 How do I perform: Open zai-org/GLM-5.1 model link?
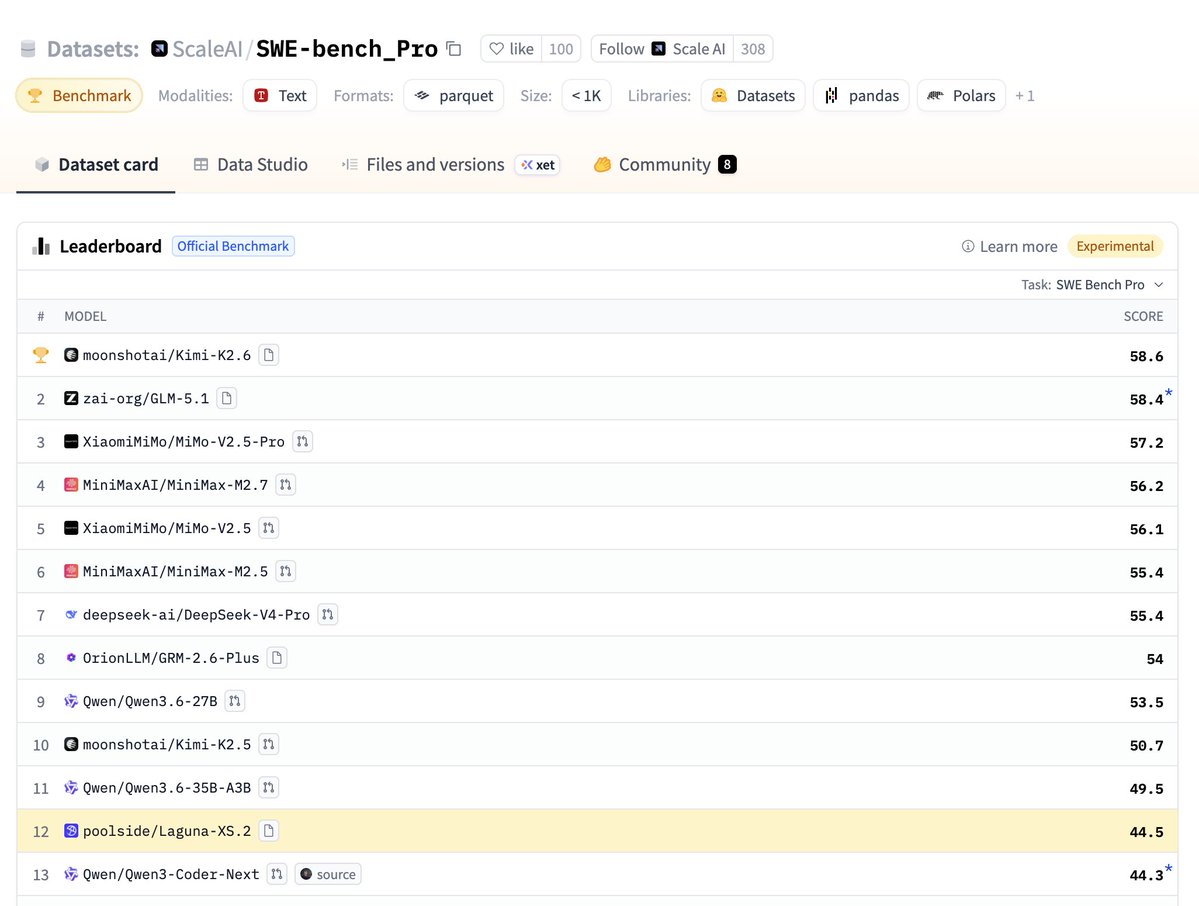(x=145, y=398)
